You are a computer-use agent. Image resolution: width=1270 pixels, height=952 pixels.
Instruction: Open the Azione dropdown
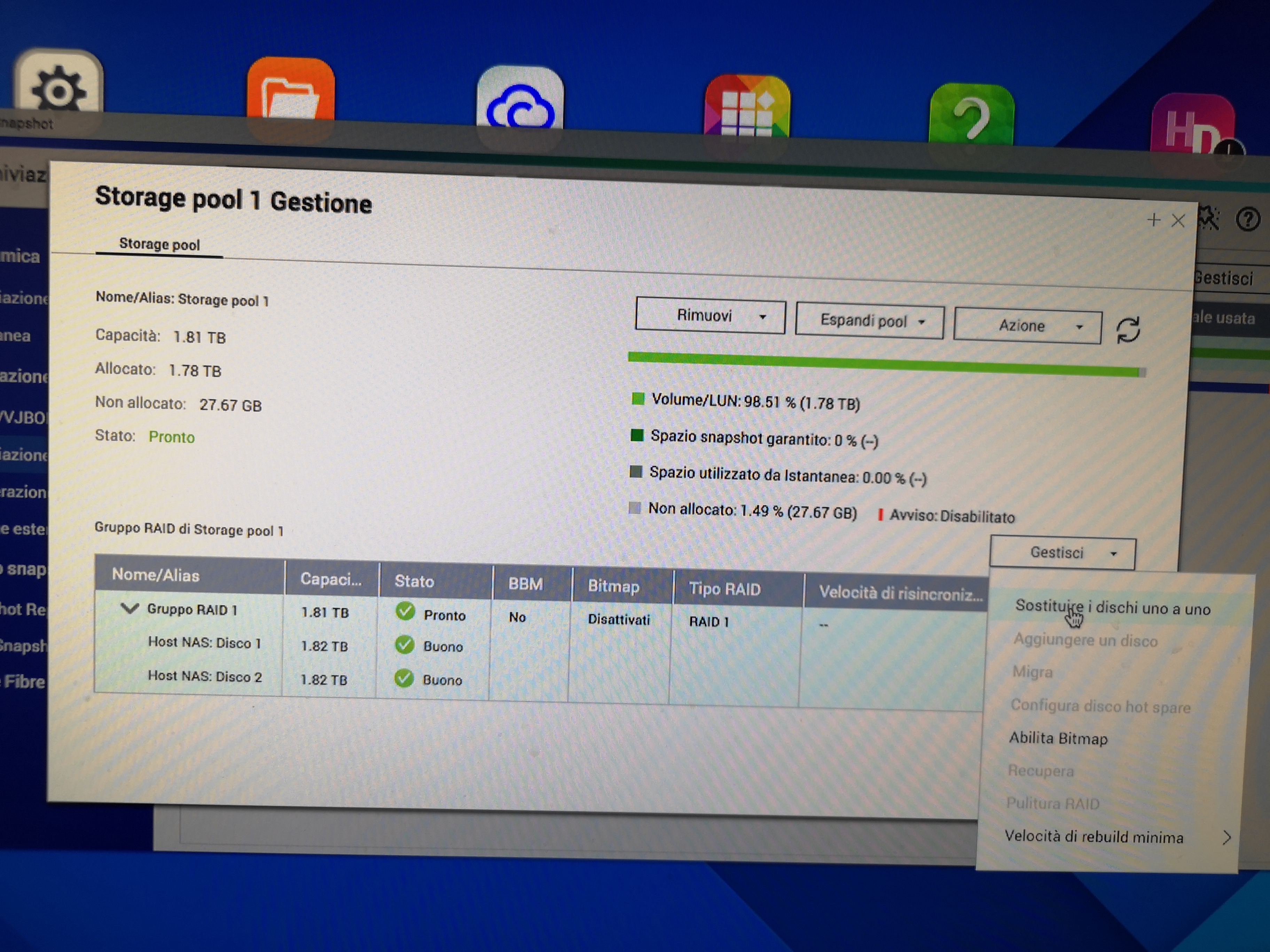1027,326
